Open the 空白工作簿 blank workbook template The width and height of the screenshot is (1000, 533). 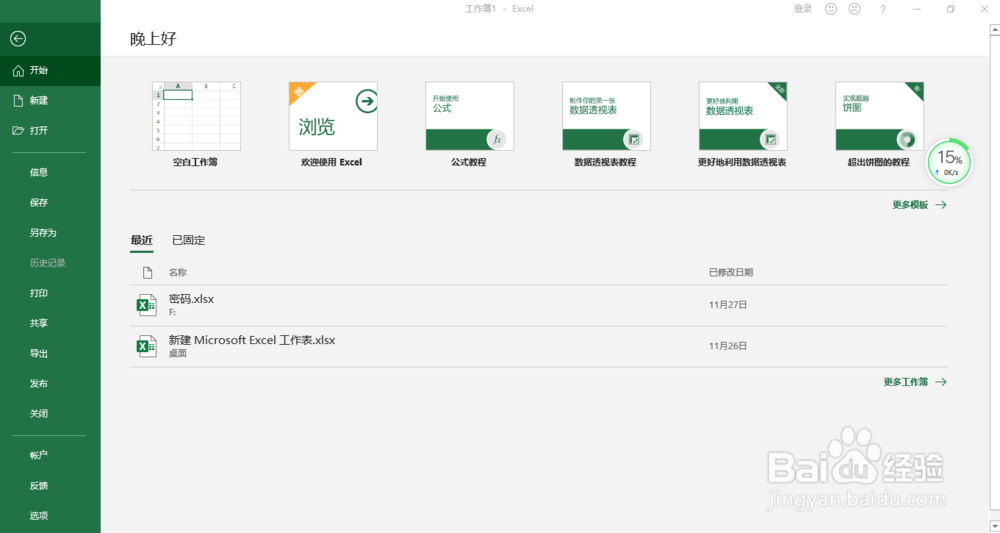[x=196, y=125]
